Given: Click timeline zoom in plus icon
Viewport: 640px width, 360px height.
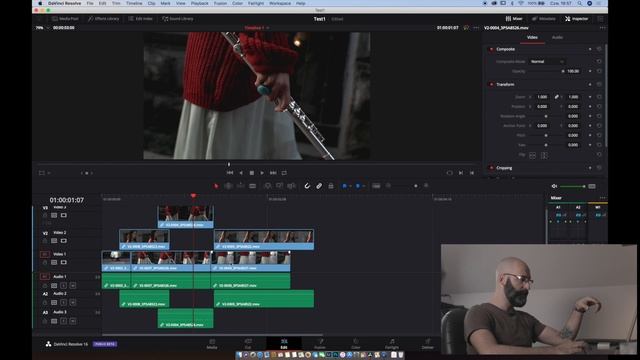Looking at the screenshot, I should pyautogui.click(x=426, y=186).
